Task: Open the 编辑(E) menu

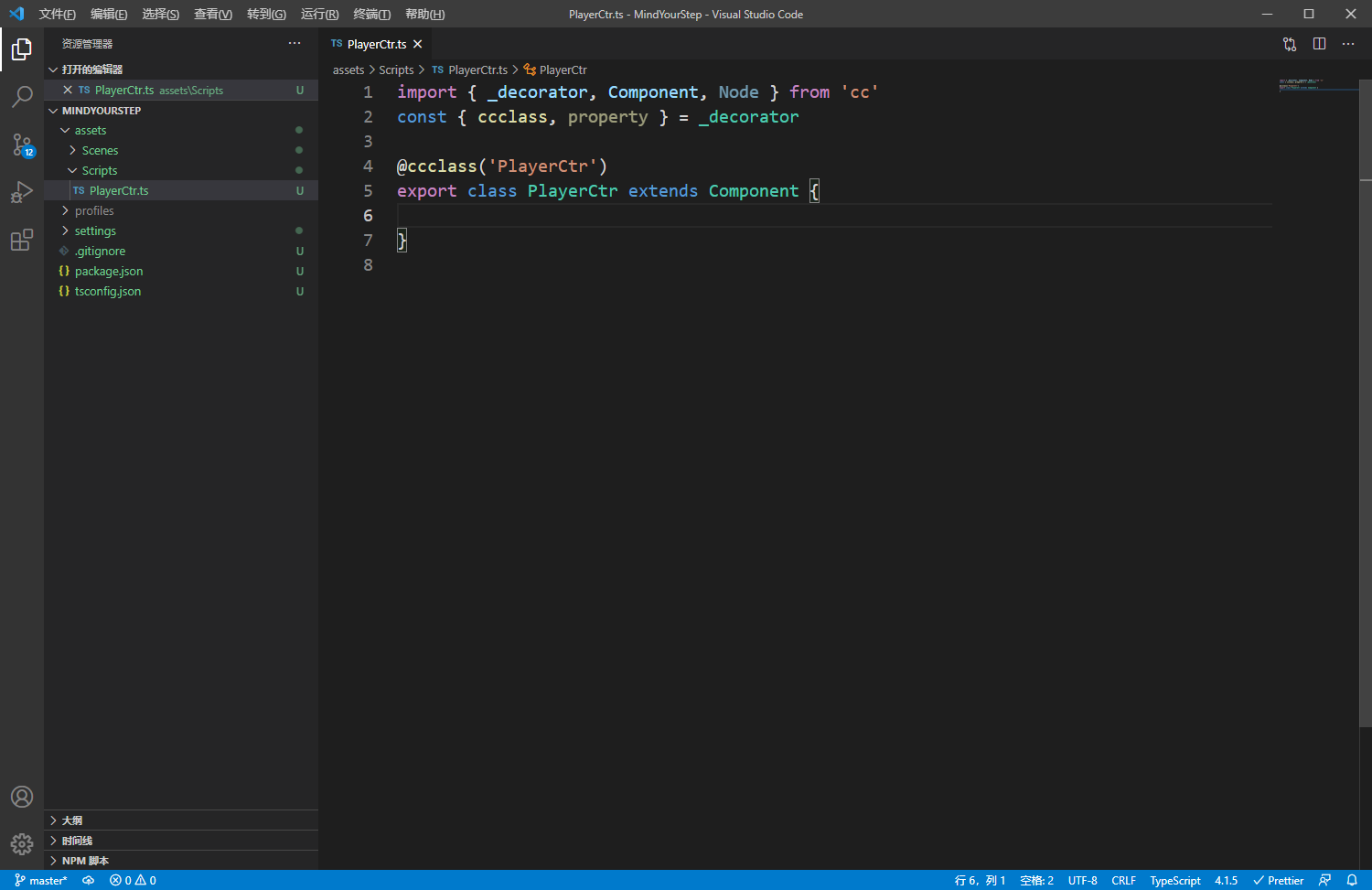Action: click(x=109, y=14)
